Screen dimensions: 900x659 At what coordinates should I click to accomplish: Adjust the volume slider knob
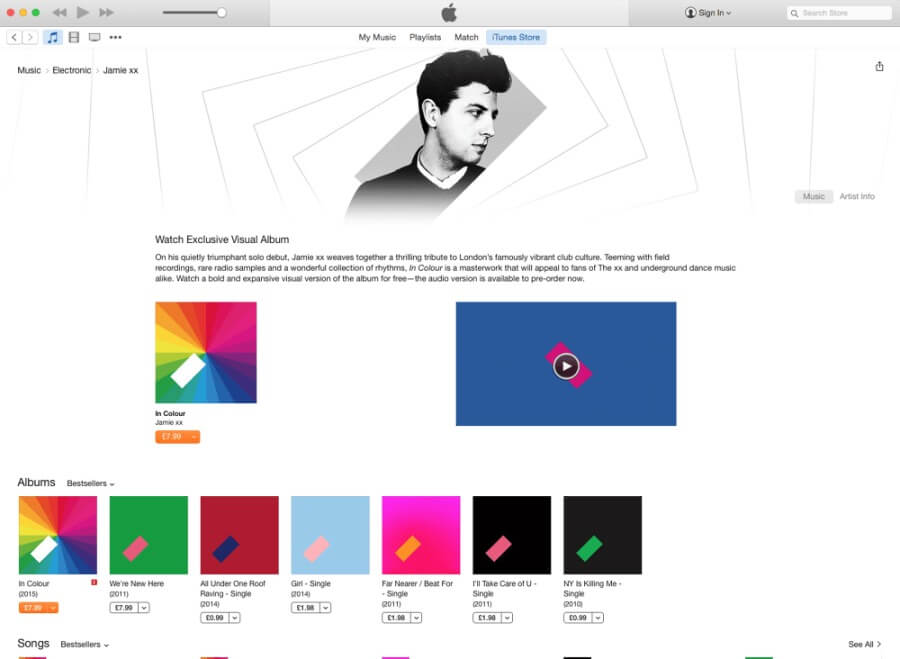222,12
